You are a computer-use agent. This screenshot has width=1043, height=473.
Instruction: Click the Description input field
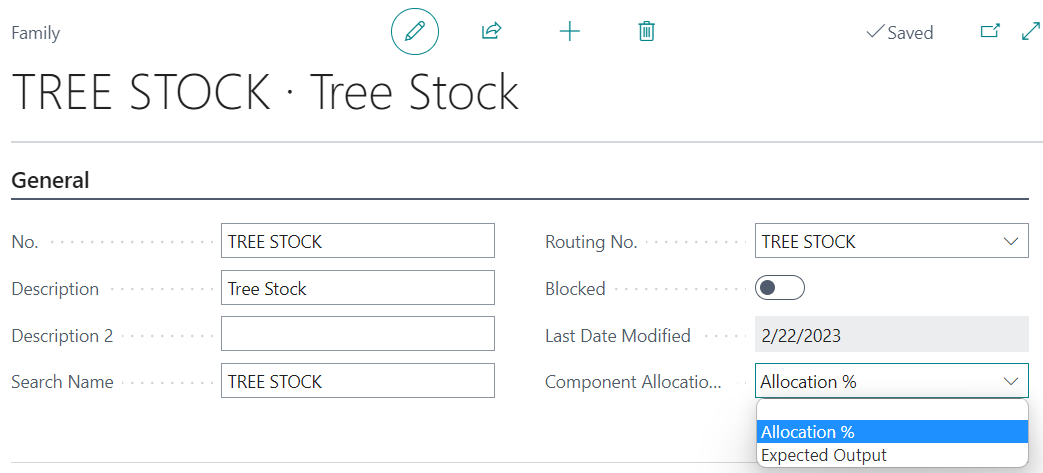(358, 287)
